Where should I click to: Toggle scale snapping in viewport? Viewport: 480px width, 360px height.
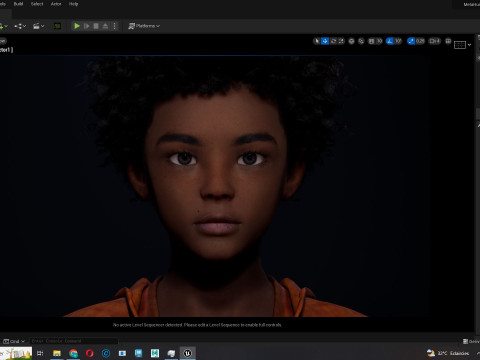[x=411, y=41]
